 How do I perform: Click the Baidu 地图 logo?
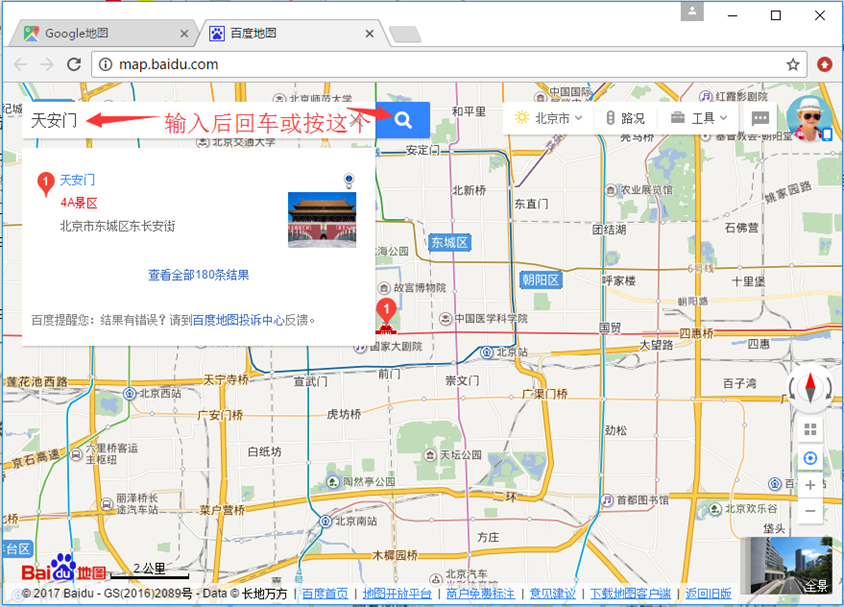[x=64, y=569]
